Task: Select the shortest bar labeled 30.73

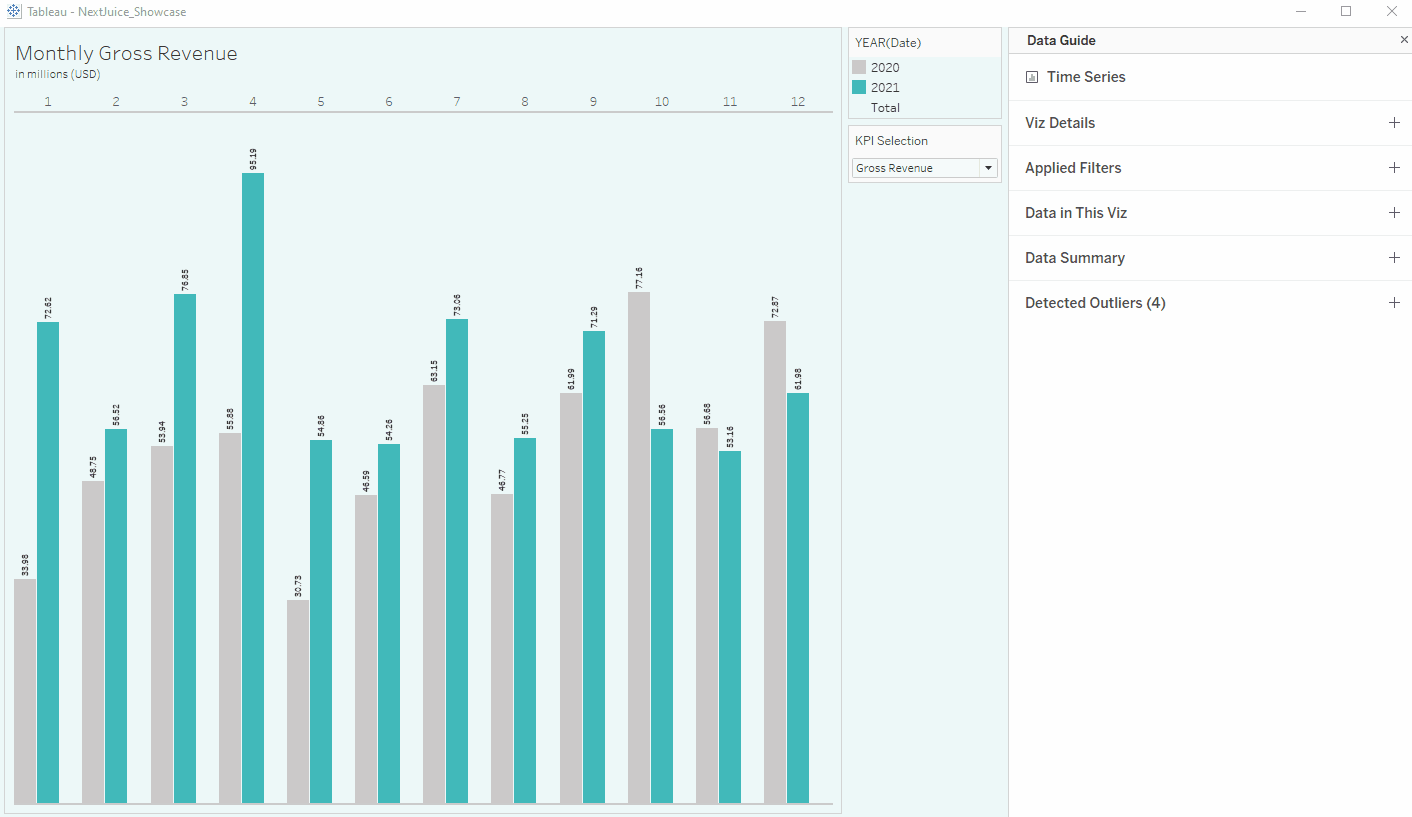Action: 296,700
